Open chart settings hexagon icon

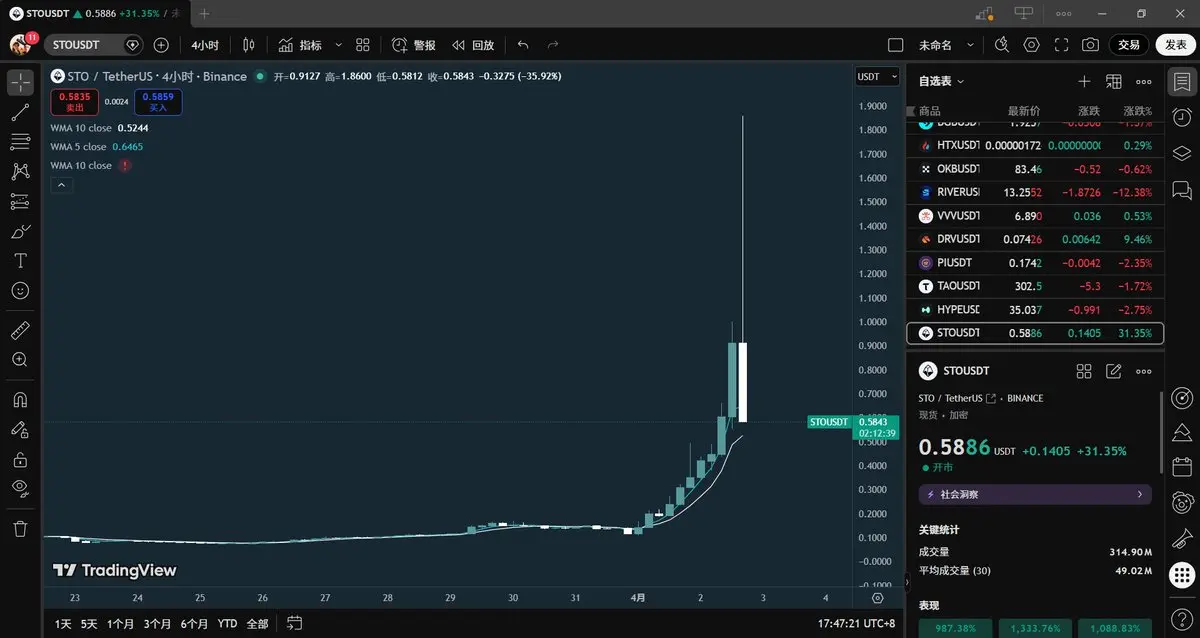pos(1032,45)
